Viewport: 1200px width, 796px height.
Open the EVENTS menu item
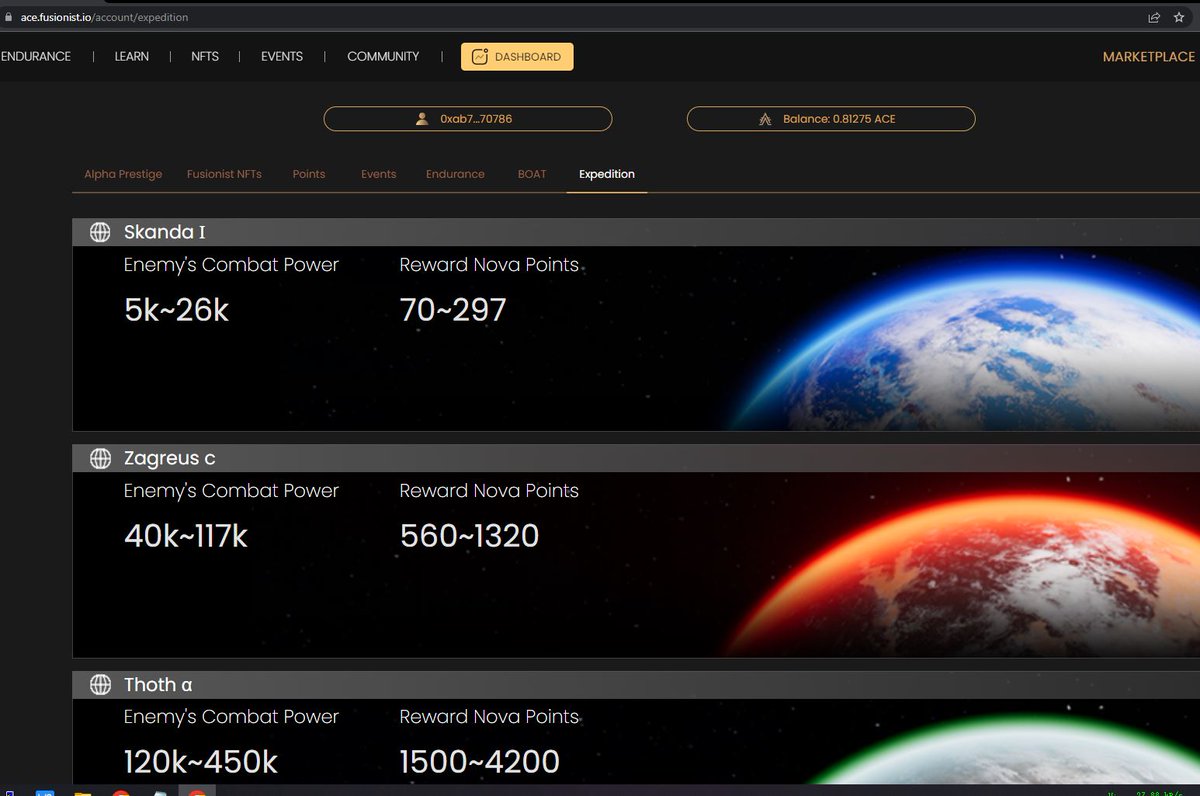point(282,57)
